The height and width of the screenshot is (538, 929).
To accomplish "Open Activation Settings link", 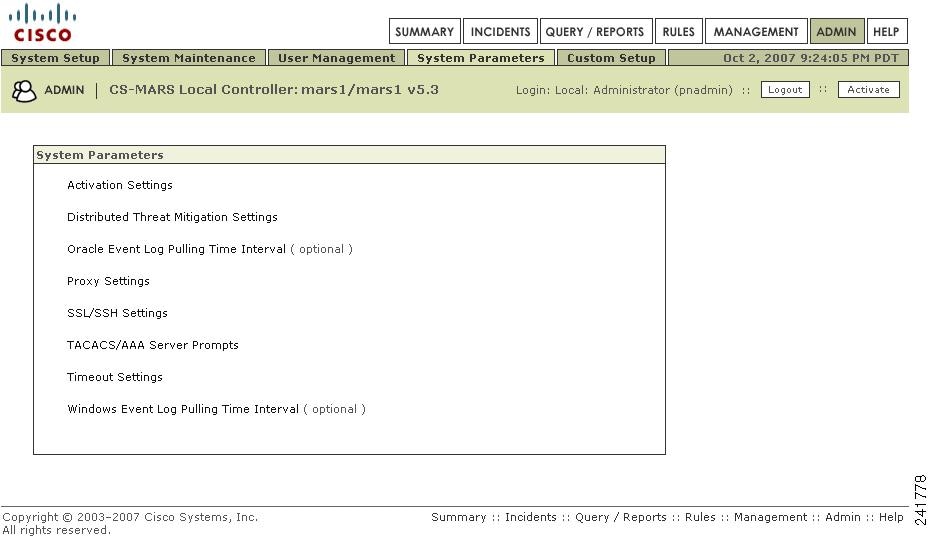I will point(120,185).
